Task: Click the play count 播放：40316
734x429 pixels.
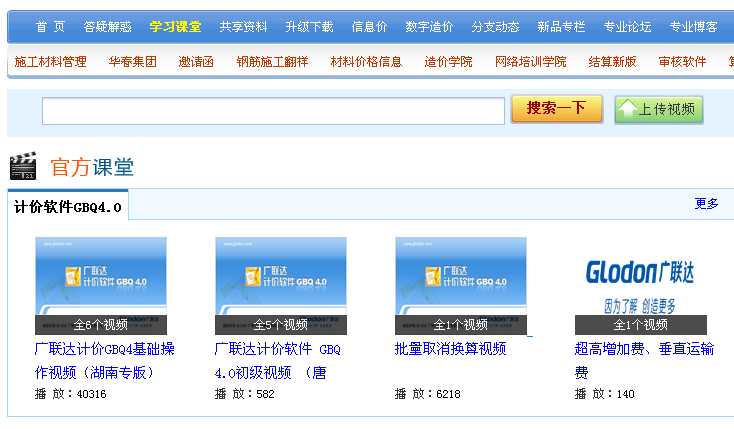Action: coord(71,394)
